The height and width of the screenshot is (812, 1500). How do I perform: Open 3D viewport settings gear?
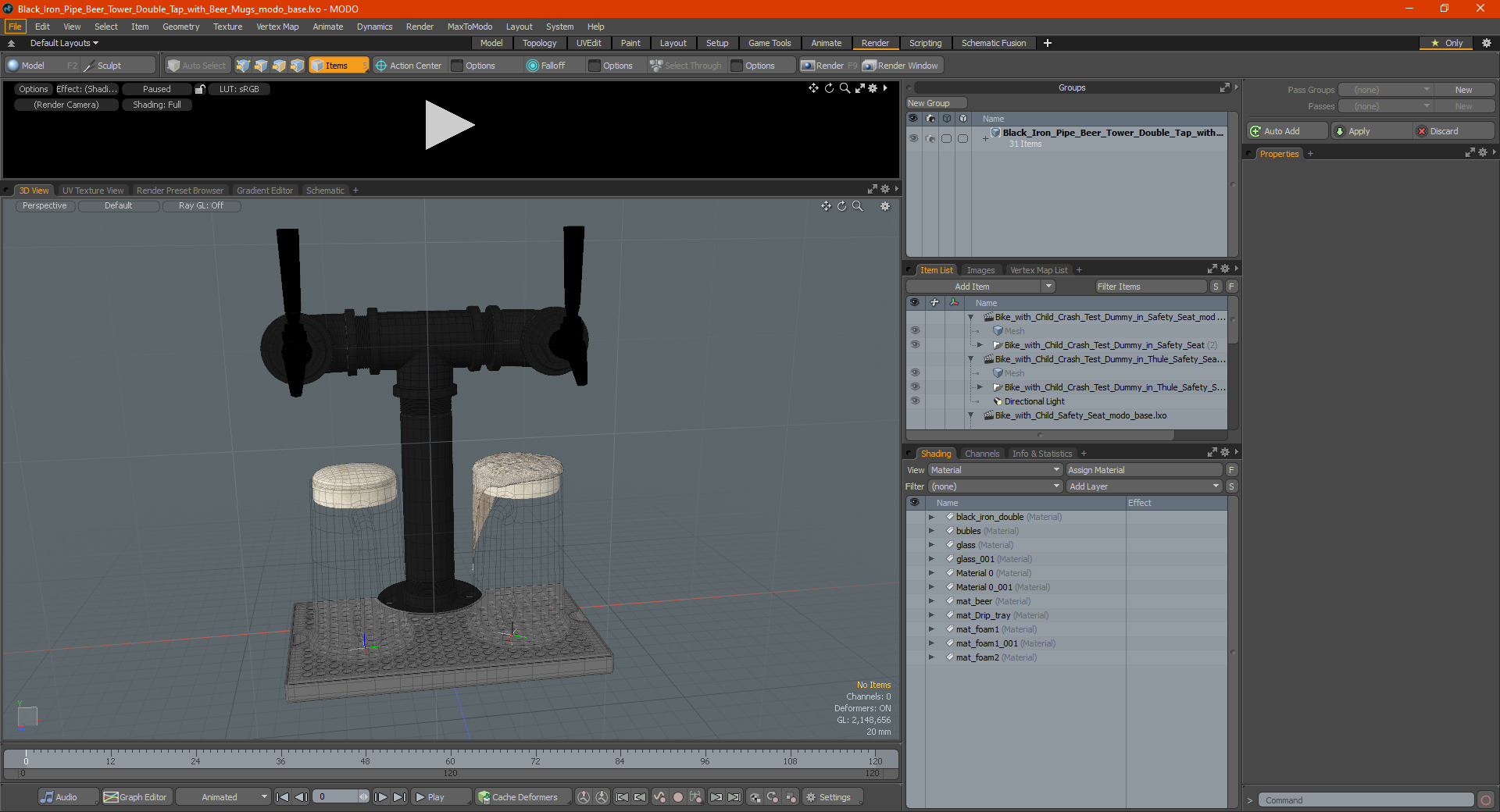885,206
